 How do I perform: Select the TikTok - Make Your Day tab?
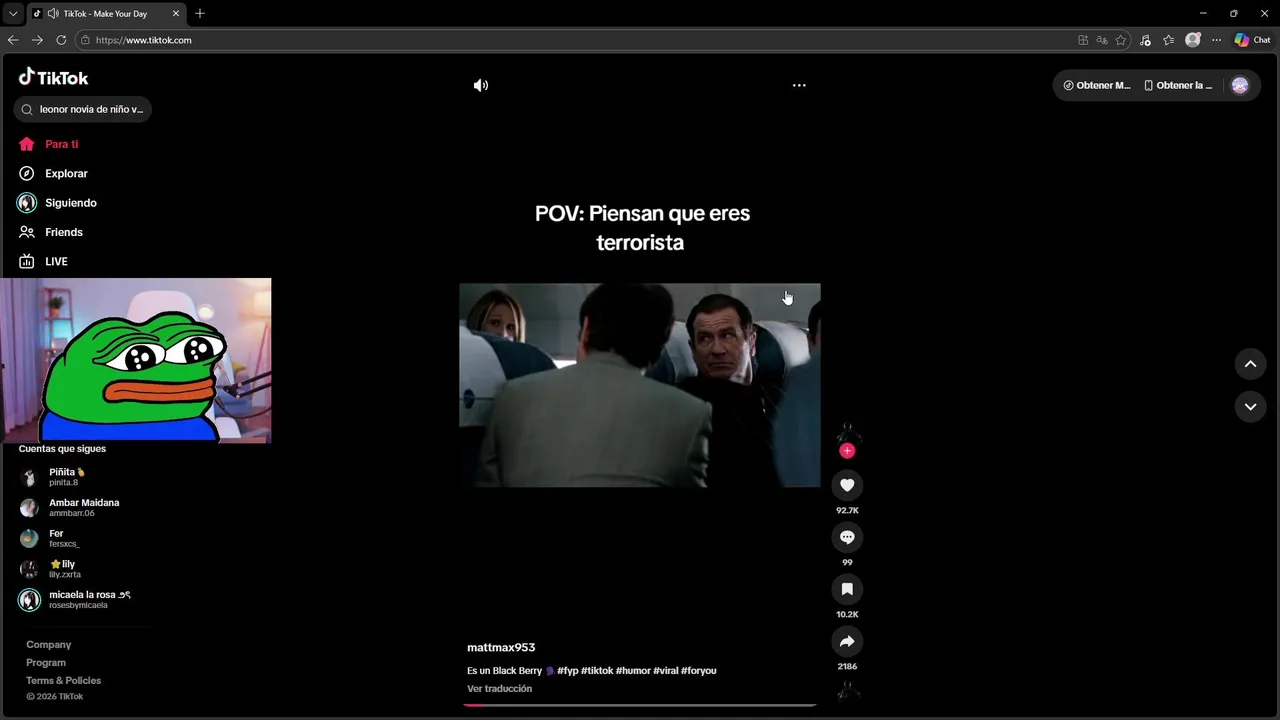(x=106, y=14)
